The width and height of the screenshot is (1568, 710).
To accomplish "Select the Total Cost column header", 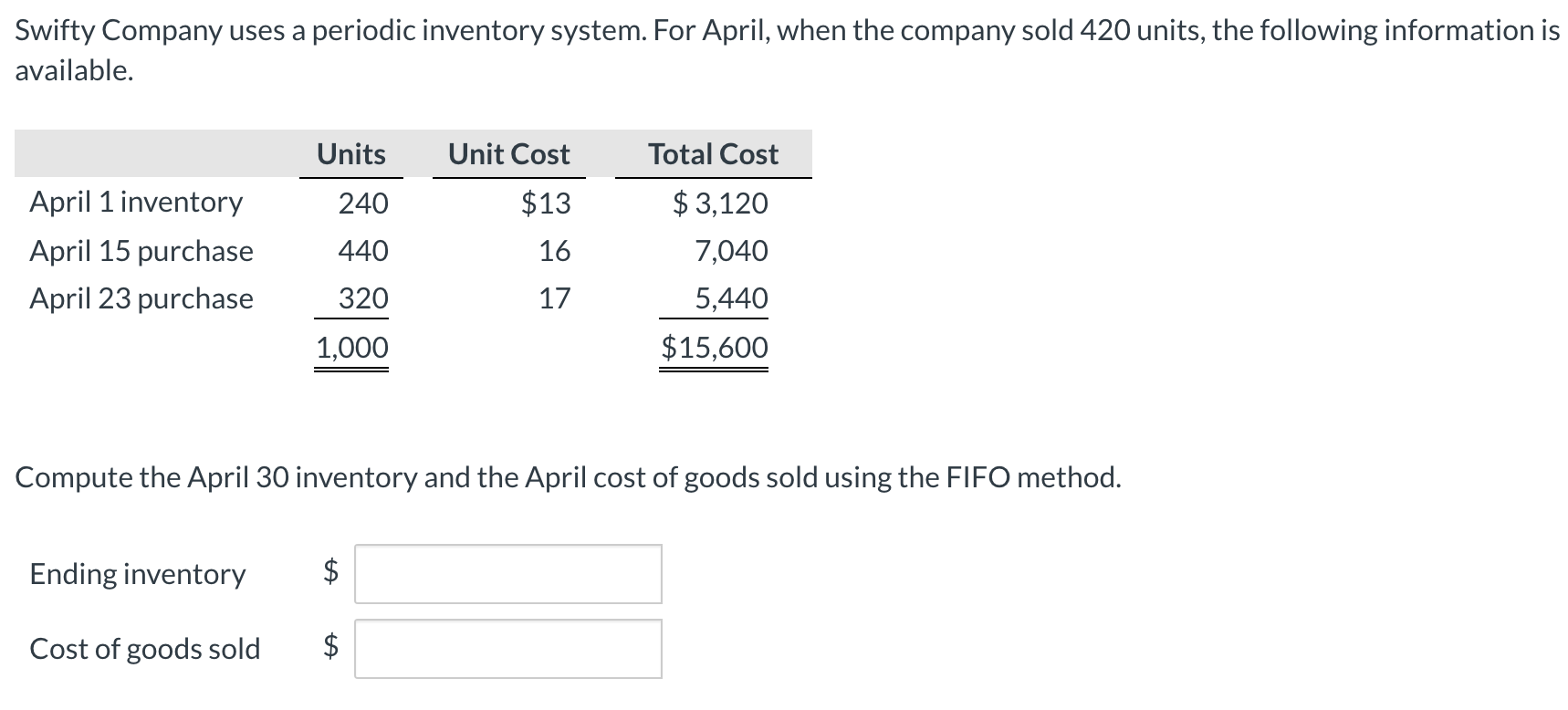I will (713, 154).
